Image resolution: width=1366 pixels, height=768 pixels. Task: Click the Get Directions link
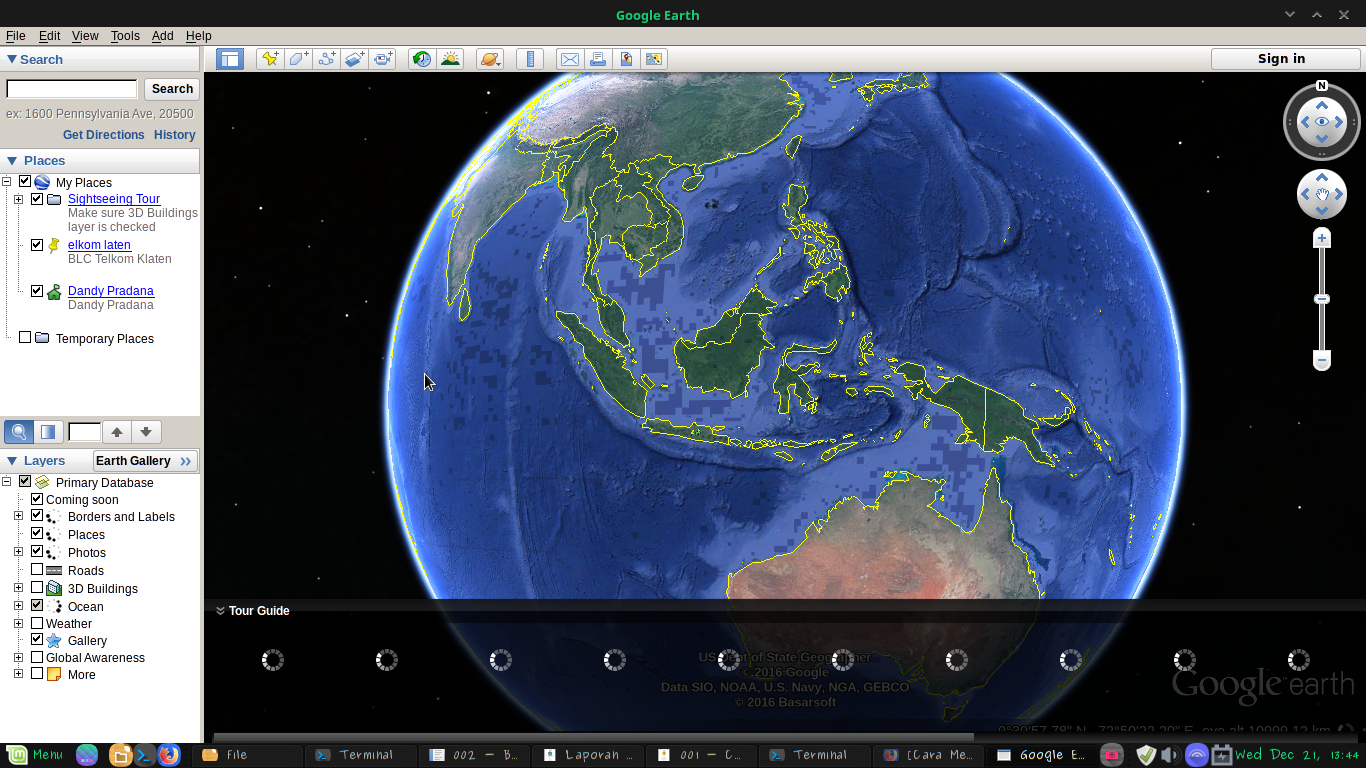pyautogui.click(x=104, y=135)
